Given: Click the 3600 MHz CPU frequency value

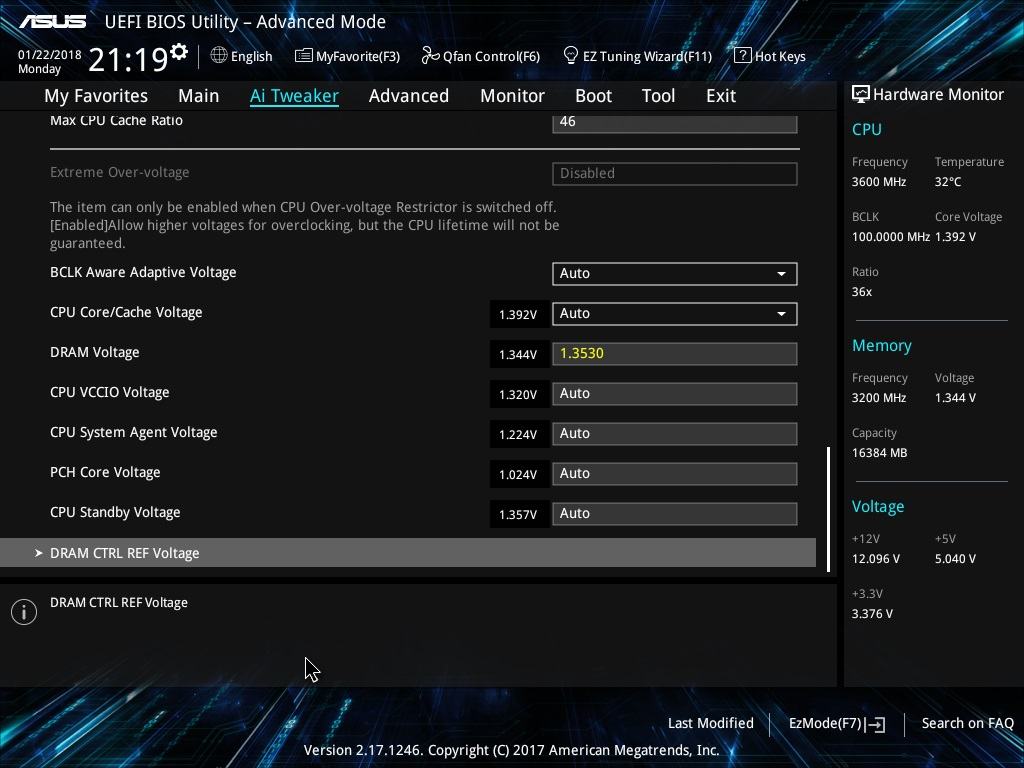Looking at the screenshot, I should pos(879,182).
